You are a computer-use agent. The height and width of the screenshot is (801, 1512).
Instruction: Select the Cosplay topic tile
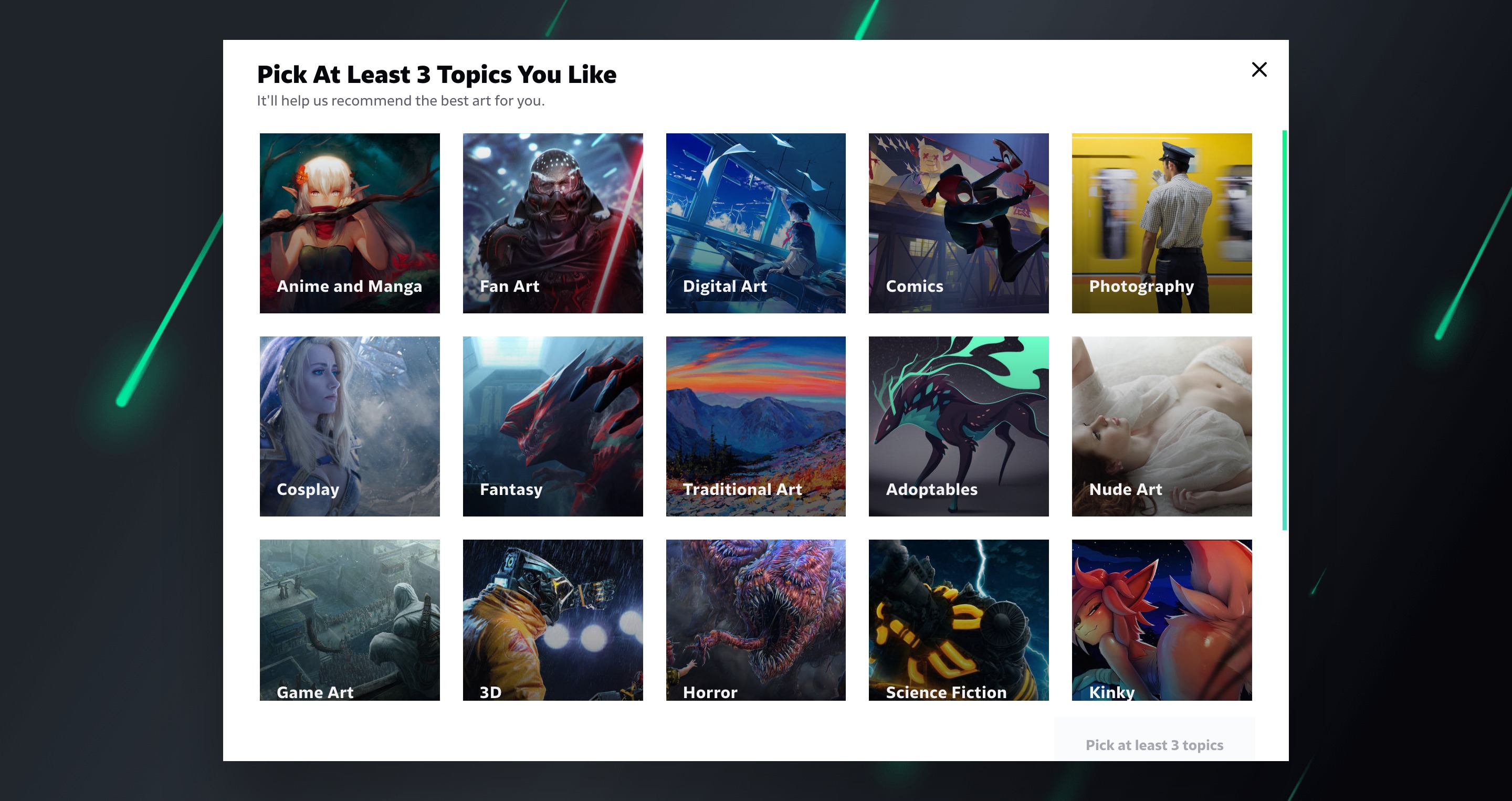click(349, 426)
